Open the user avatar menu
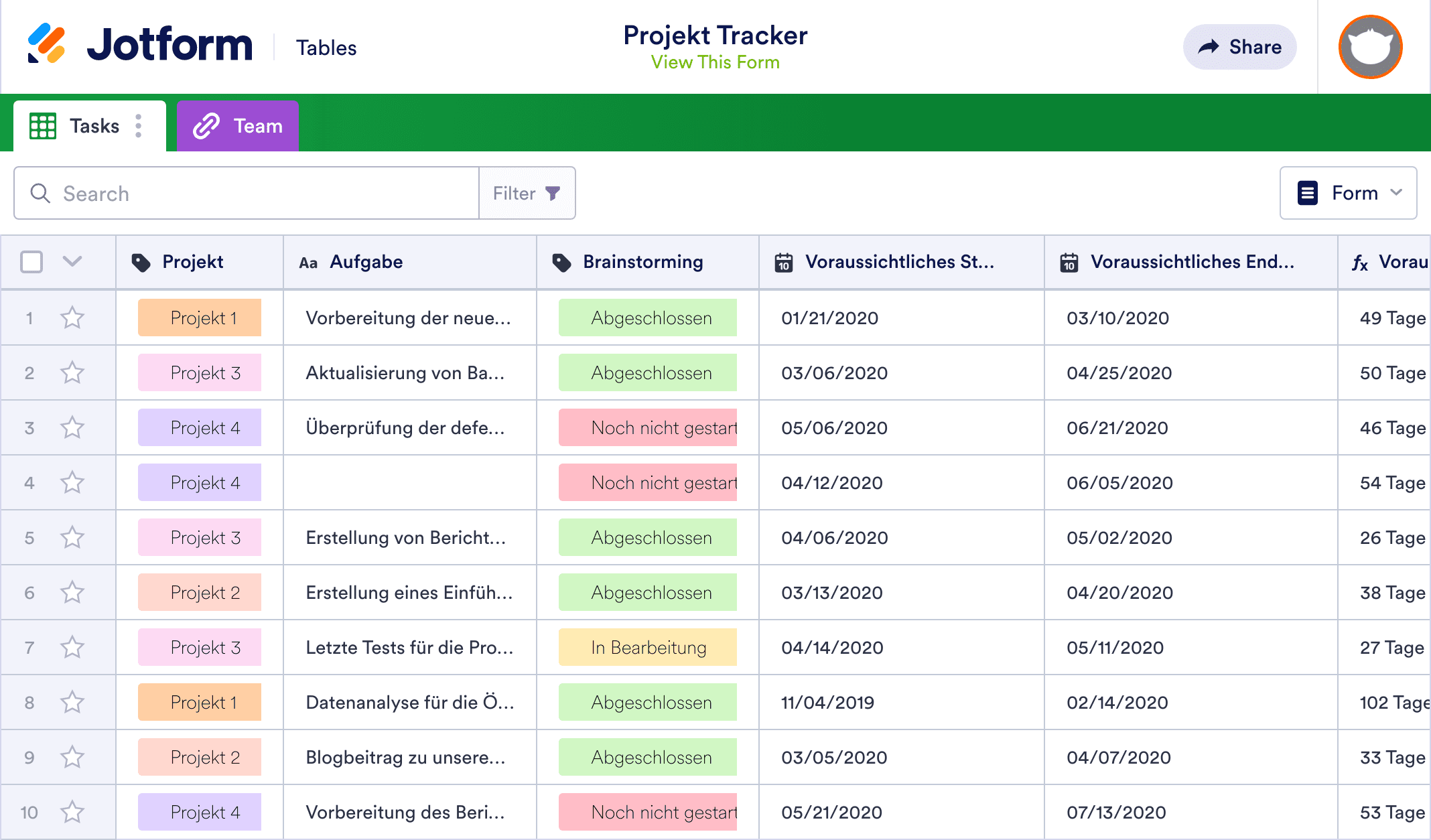 [x=1369, y=46]
